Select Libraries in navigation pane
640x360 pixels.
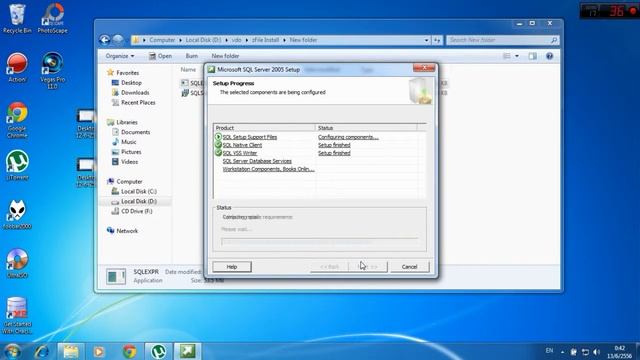(127, 122)
